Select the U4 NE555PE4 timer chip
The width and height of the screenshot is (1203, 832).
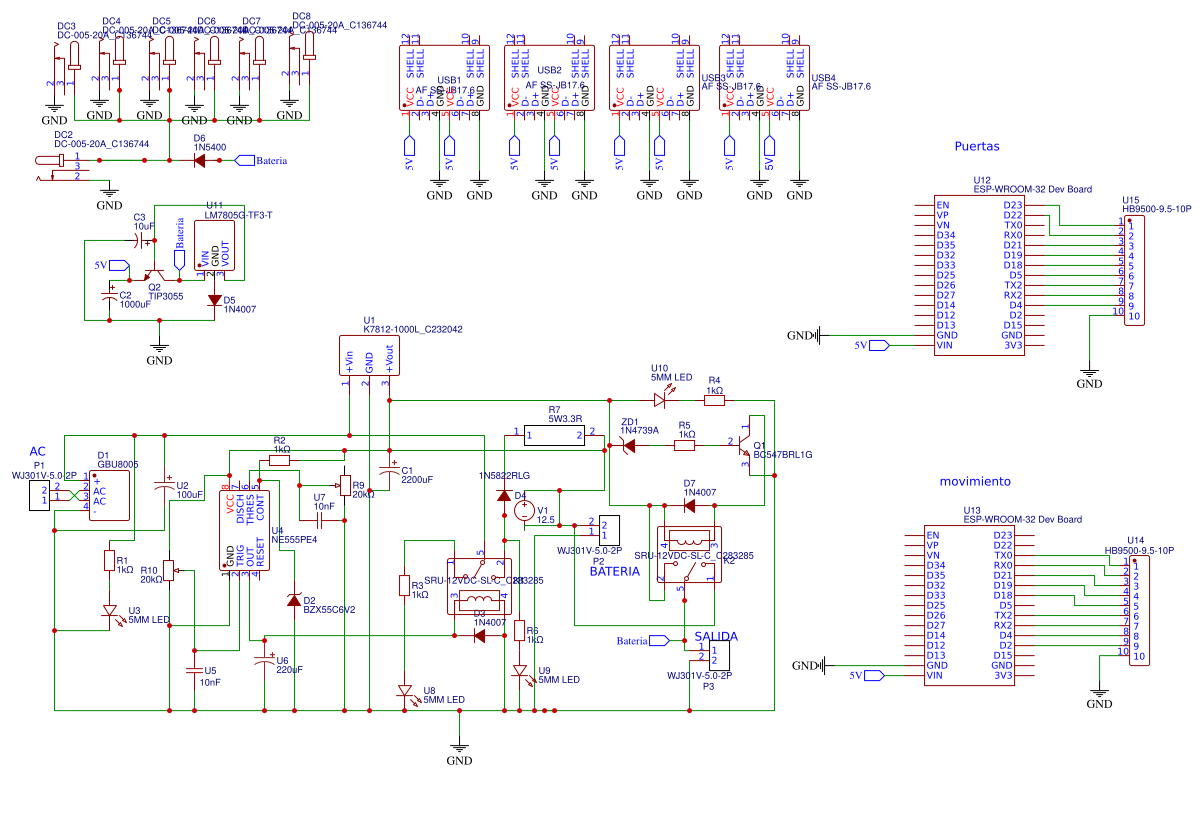245,530
